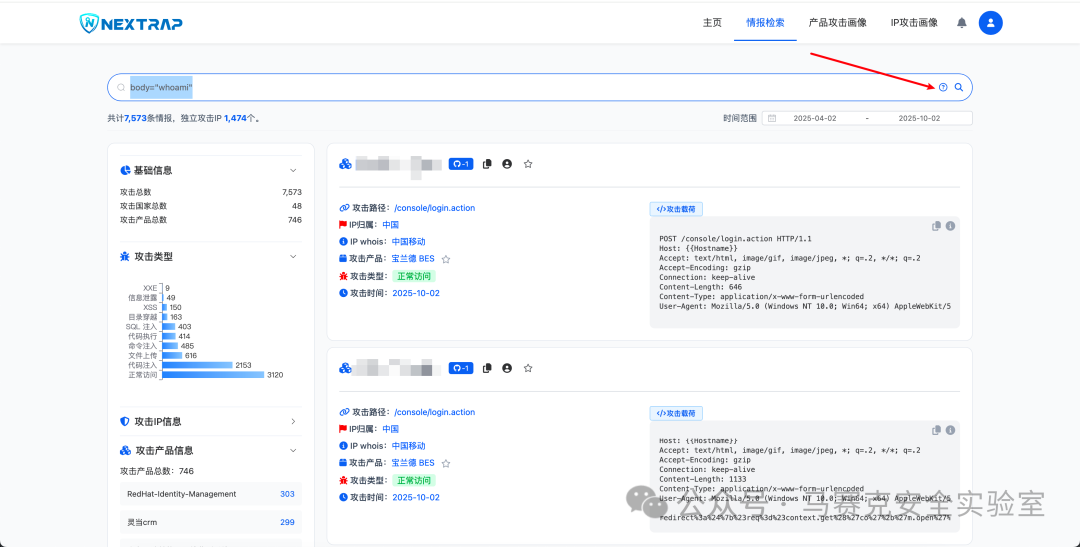Click 正常访问 tag in top card
This screenshot has height=547, width=1080.
[414, 276]
